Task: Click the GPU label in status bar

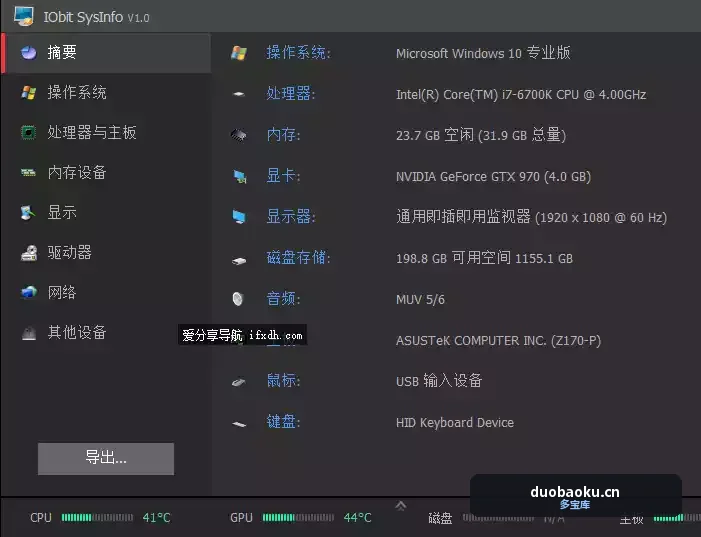Action: 241,518
